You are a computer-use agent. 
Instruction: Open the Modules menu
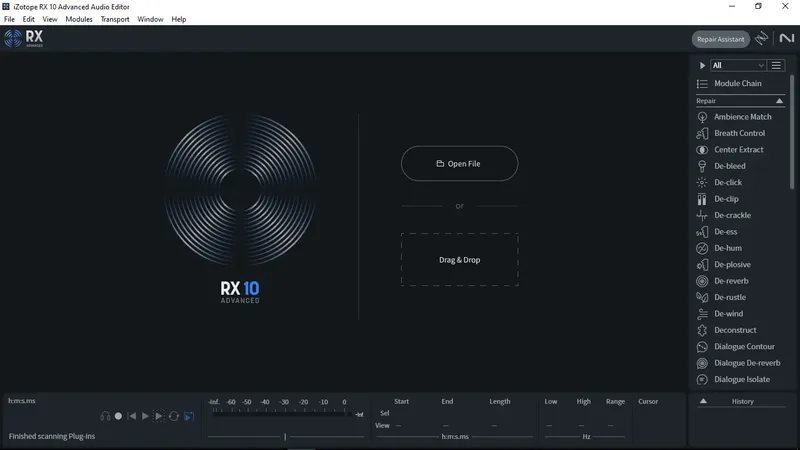tap(79, 19)
